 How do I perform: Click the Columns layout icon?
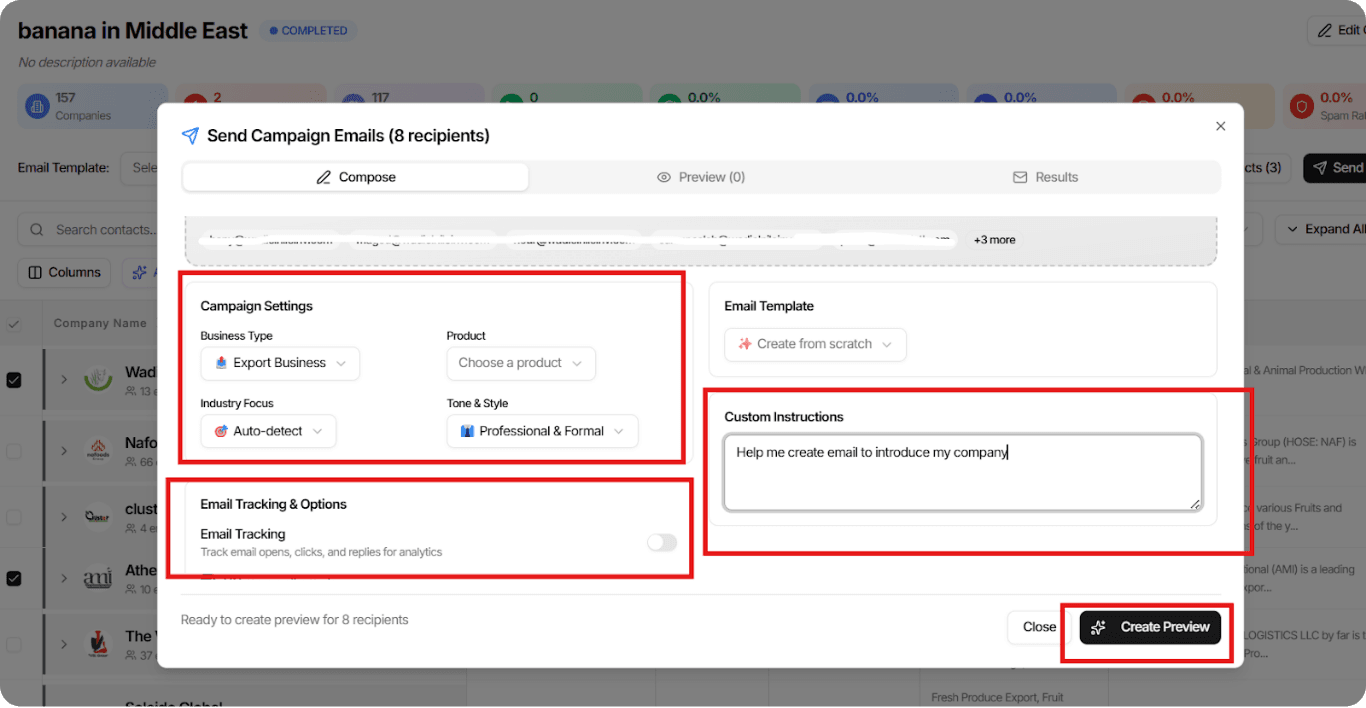(35, 273)
